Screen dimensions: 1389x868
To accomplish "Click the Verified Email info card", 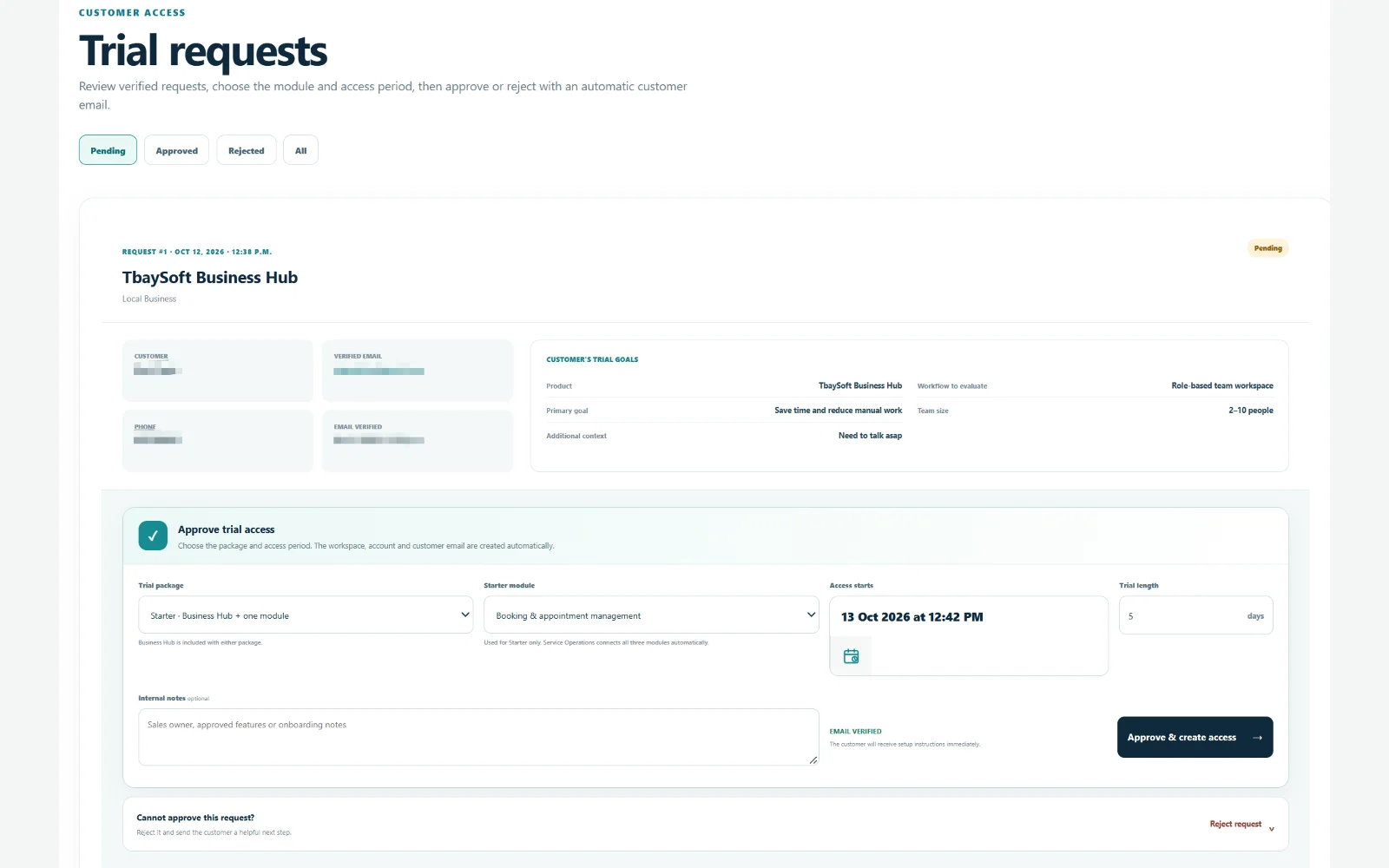I will [x=418, y=371].
